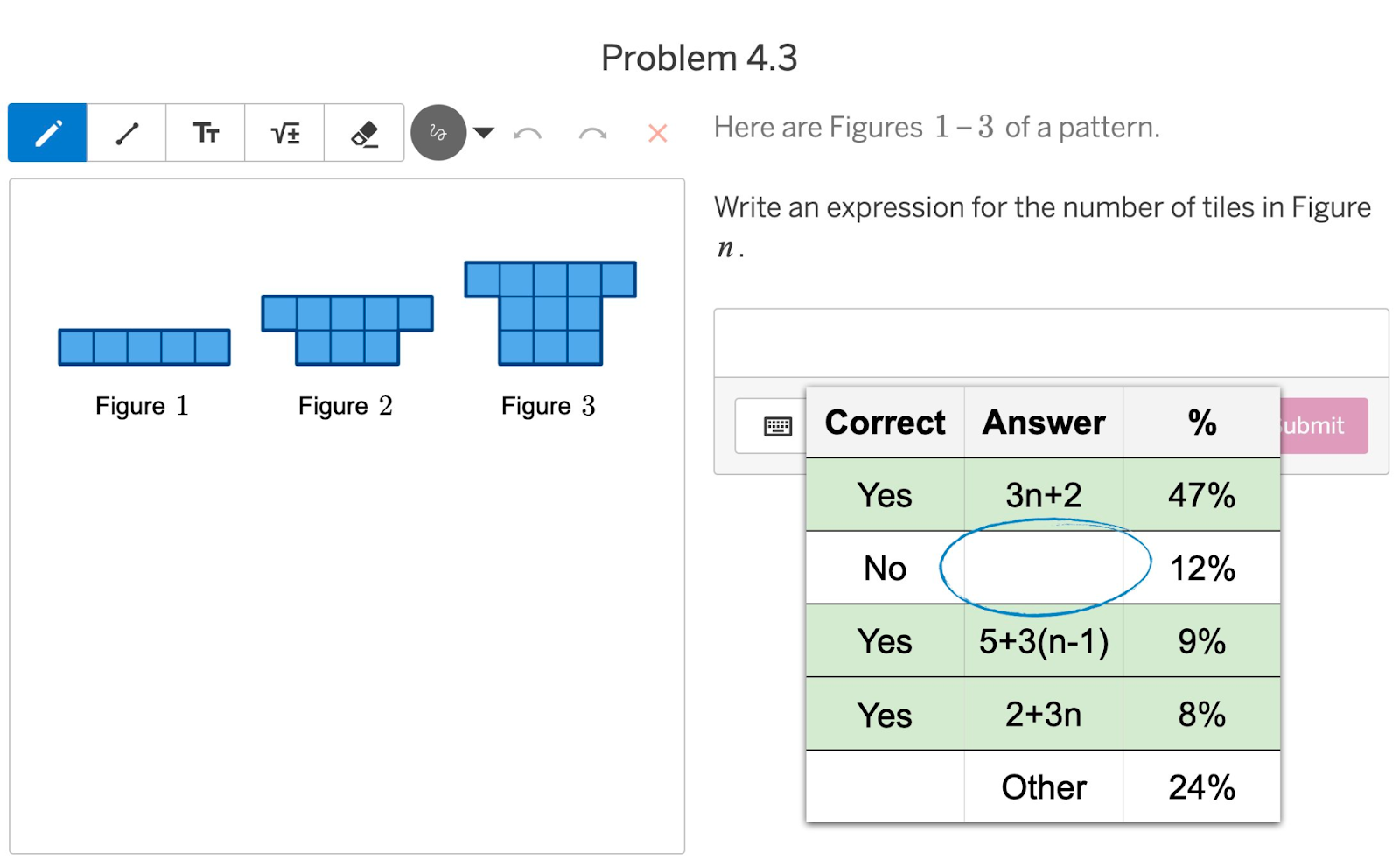1400x866 pixels.
Task: Expand the stroke style dropdown arrow
Action: tap(484, 133)
